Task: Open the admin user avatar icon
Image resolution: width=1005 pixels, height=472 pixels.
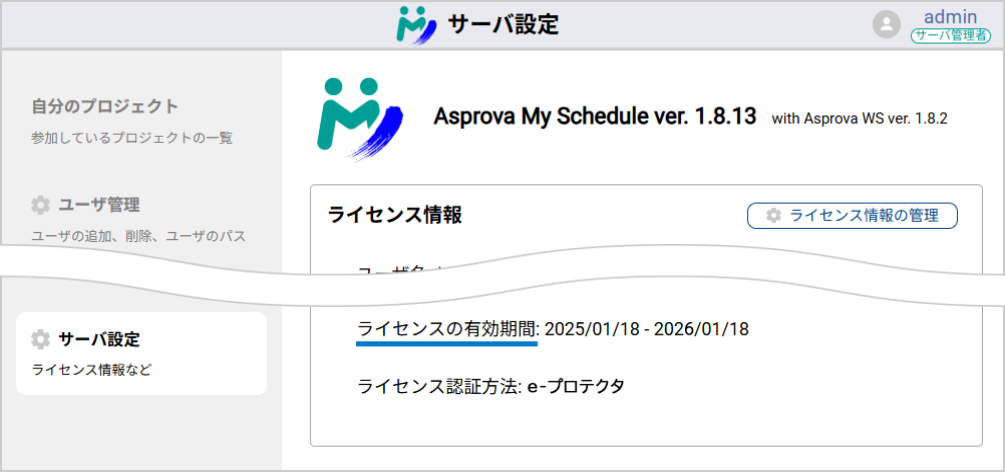Action: pyautogui.click(x=887, y=25)
